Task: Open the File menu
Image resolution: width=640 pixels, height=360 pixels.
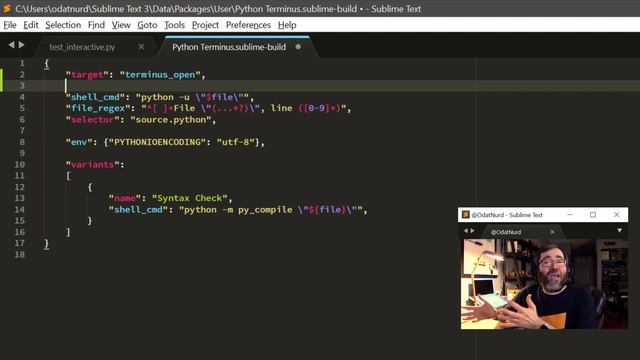Action: [x=10, y=25]
